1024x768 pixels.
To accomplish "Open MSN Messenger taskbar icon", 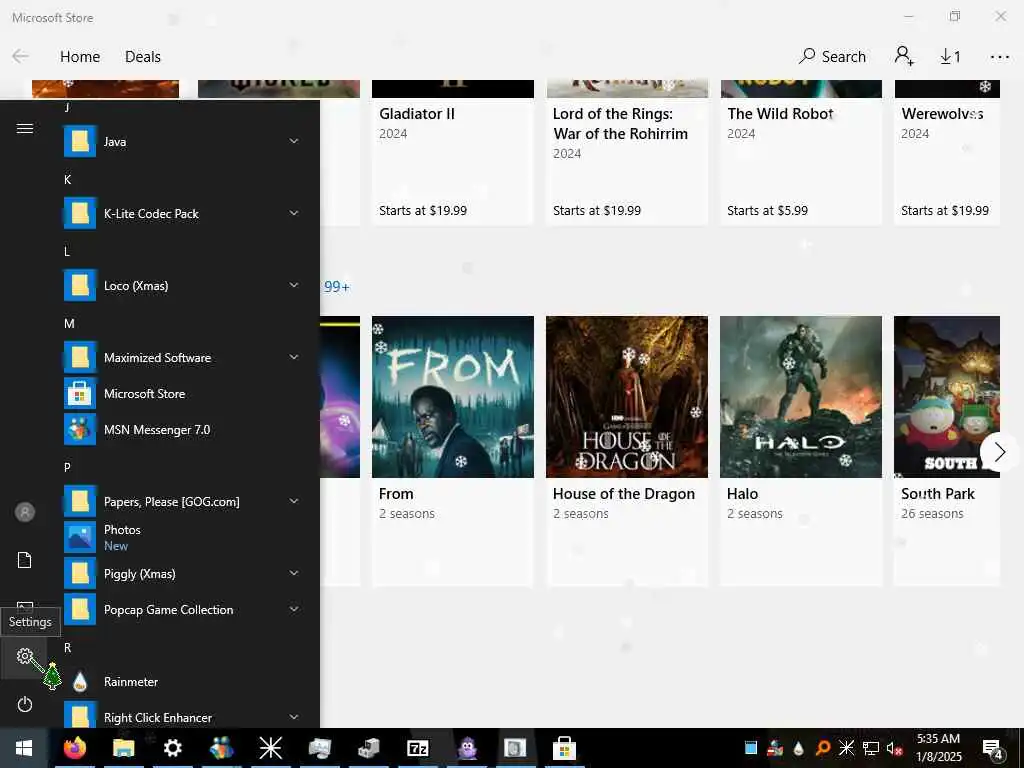I will [221, 748].
